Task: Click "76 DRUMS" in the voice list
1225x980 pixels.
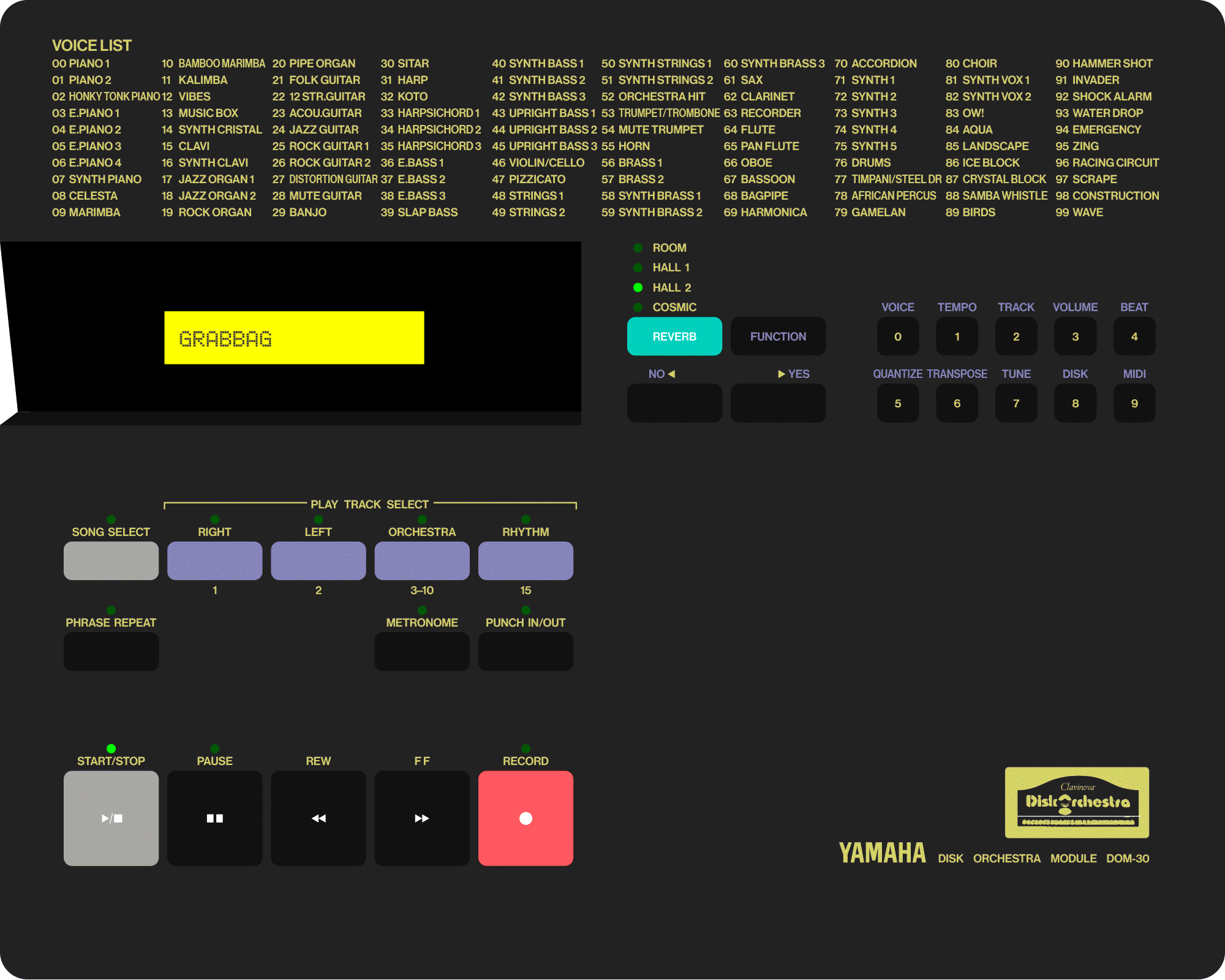Action: click(862, 163)
